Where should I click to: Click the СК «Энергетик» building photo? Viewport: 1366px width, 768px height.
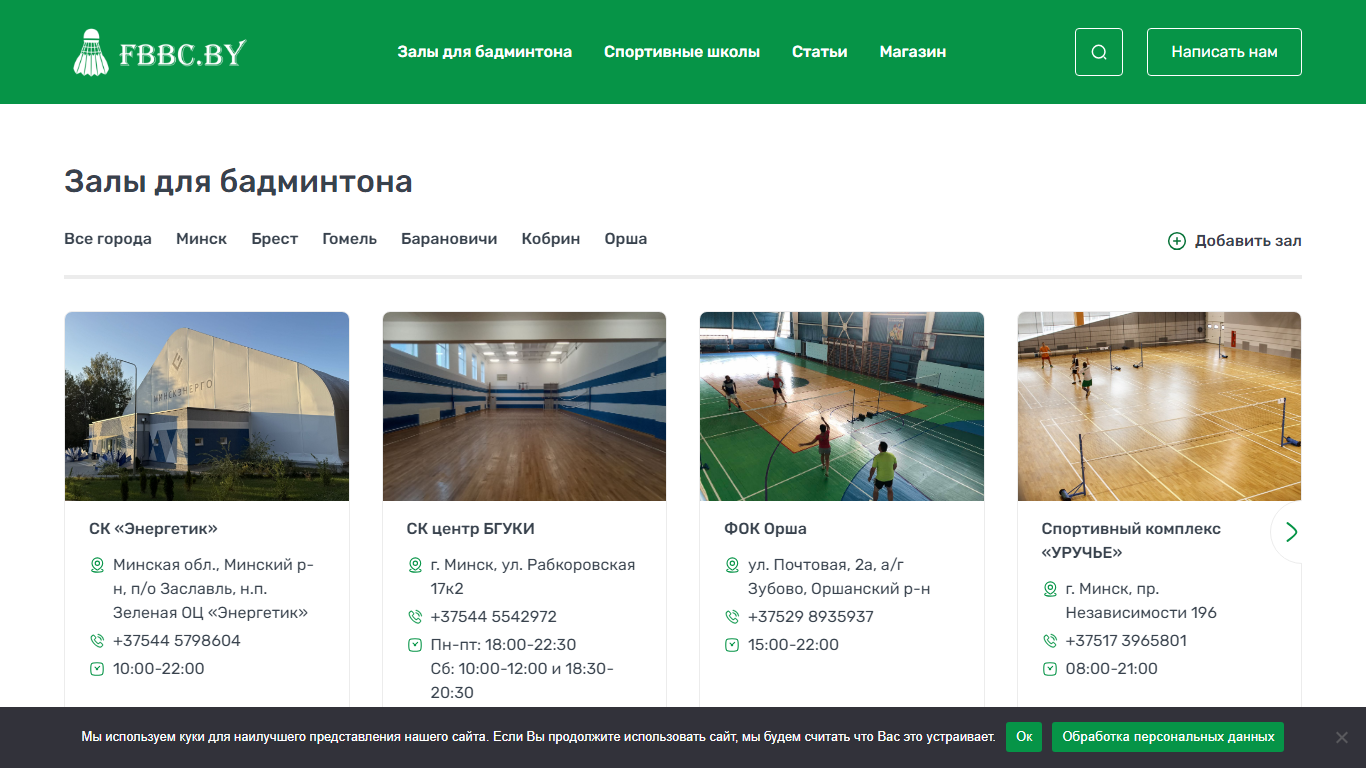(x=207, y=406)
